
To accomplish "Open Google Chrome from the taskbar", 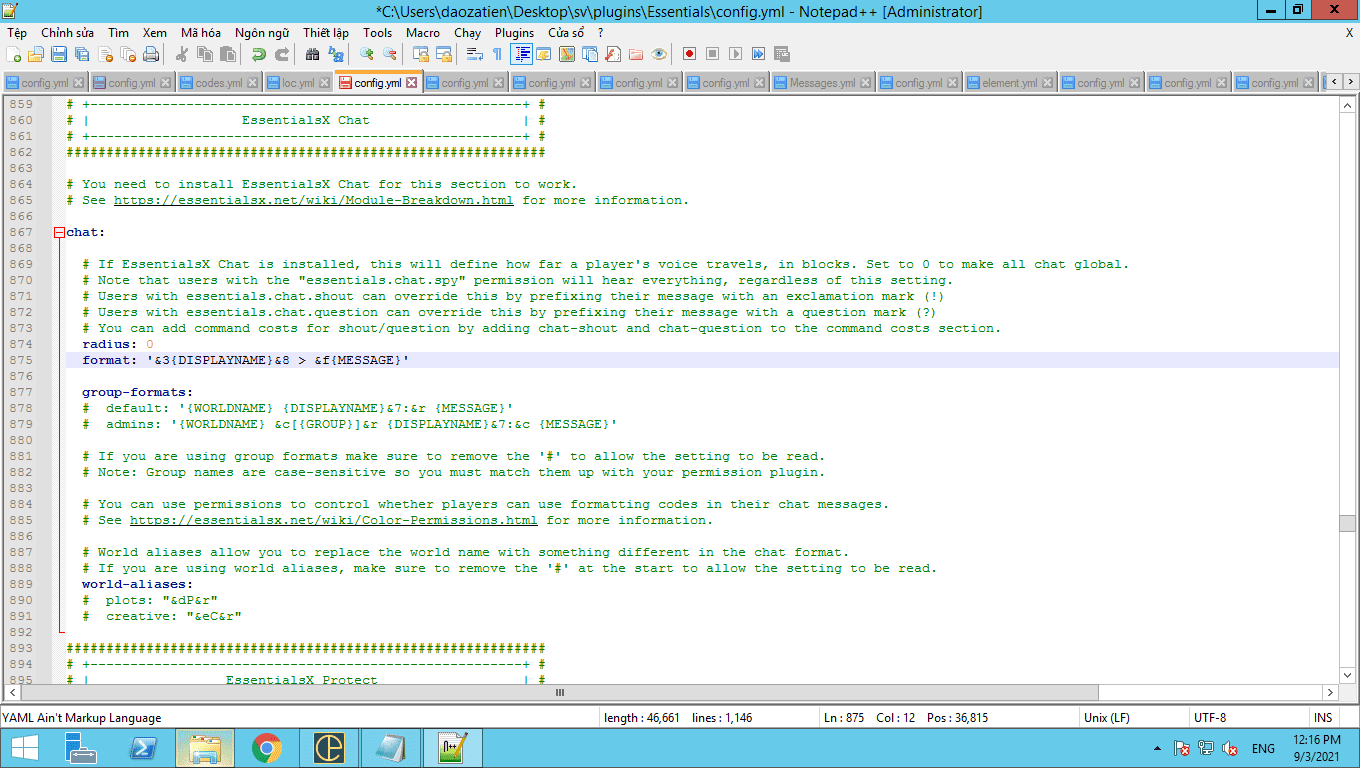I will coord(266,748).
